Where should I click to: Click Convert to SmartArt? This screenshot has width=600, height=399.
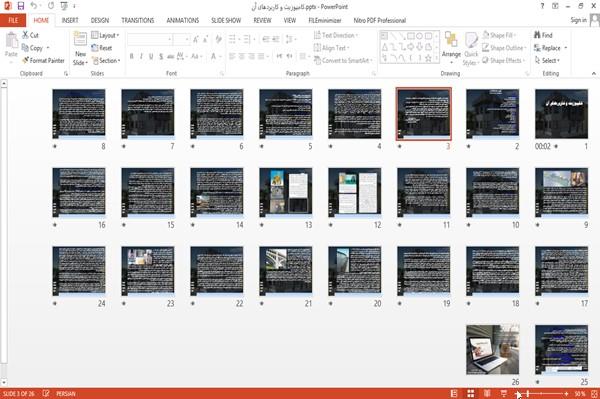[x=343, y=60]
